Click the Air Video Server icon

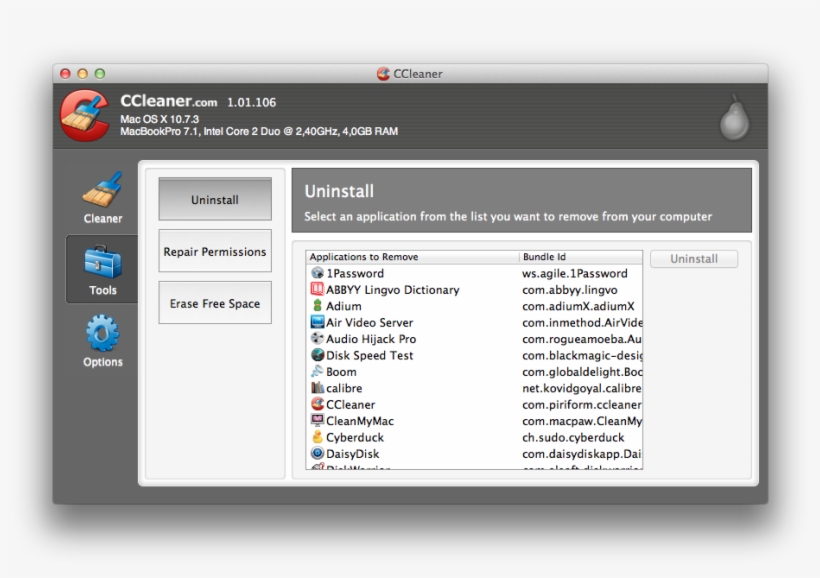317,322
